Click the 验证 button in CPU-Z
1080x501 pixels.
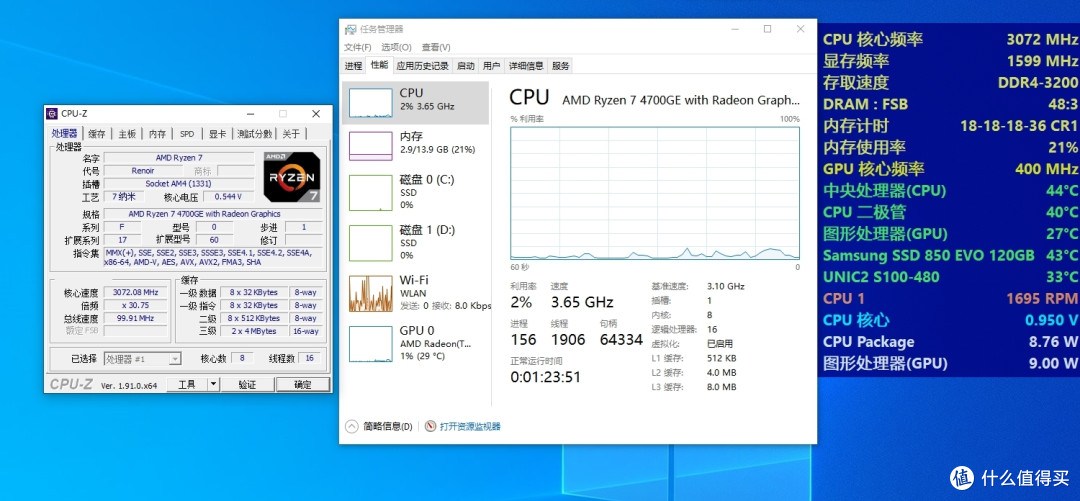pos(247,384)
